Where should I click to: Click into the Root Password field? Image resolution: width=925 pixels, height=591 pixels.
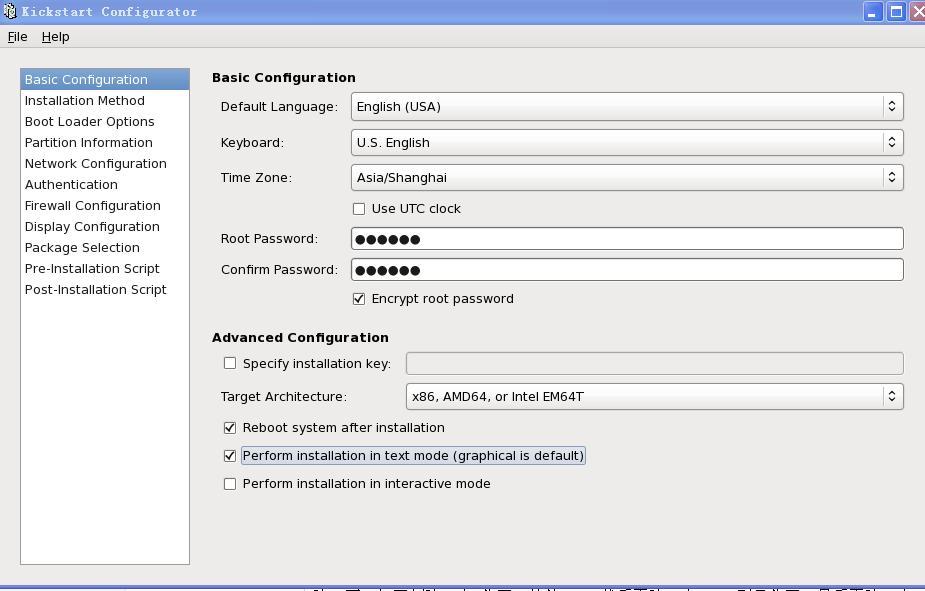tap(627, 239)
